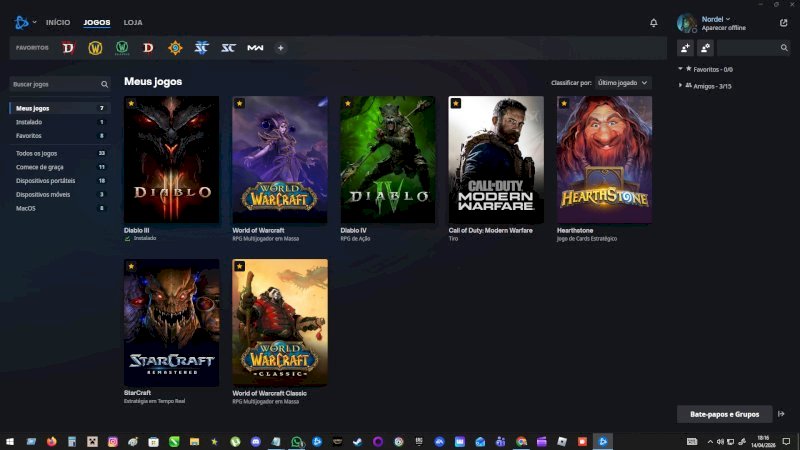Screen dimensions: 800x450
Task: Open the "Último jogado" sort dropdown
Action: 623,83
